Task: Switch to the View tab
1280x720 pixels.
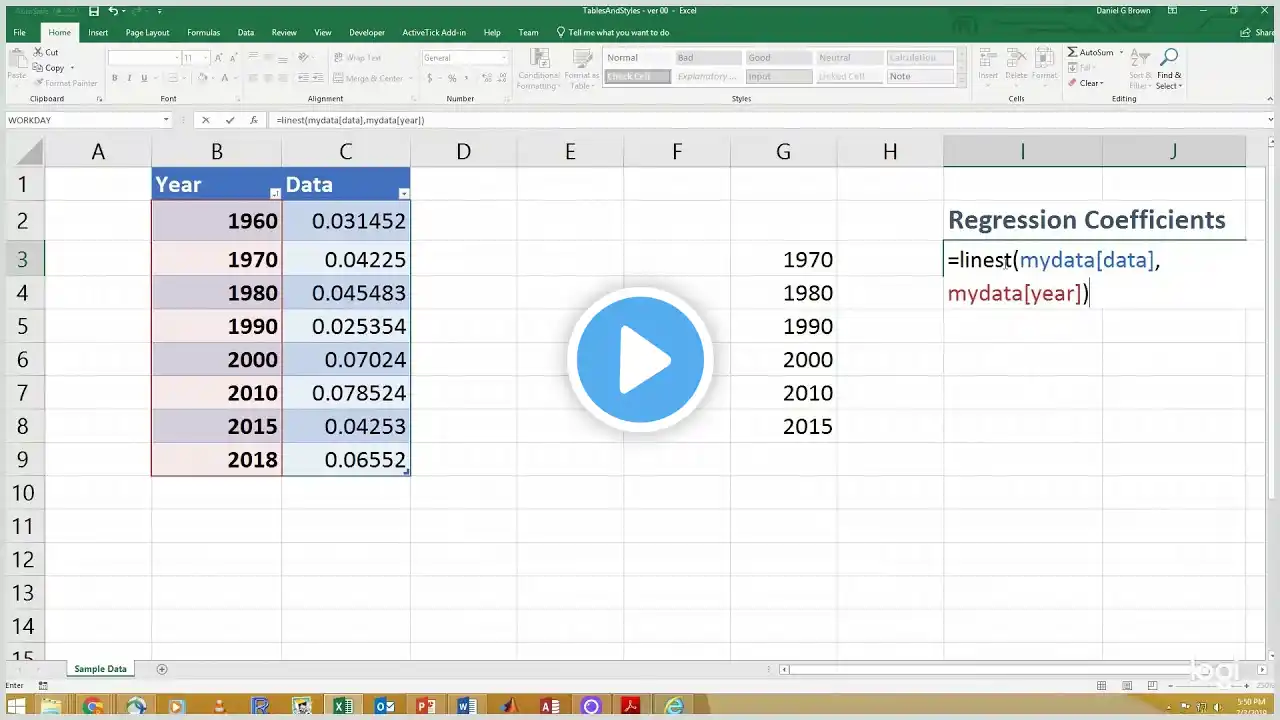Action: [x=323, y=32]
